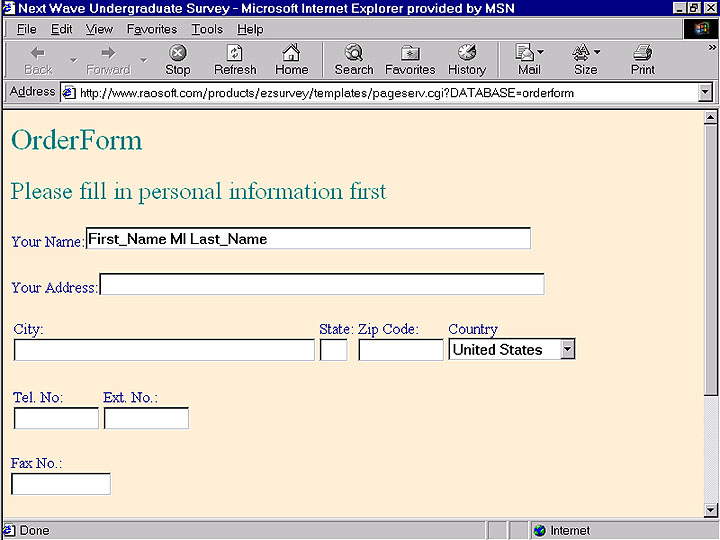Click into the Your Name field
The height and width of the screenshot is (540, 720).
click(x=309, y=238)
